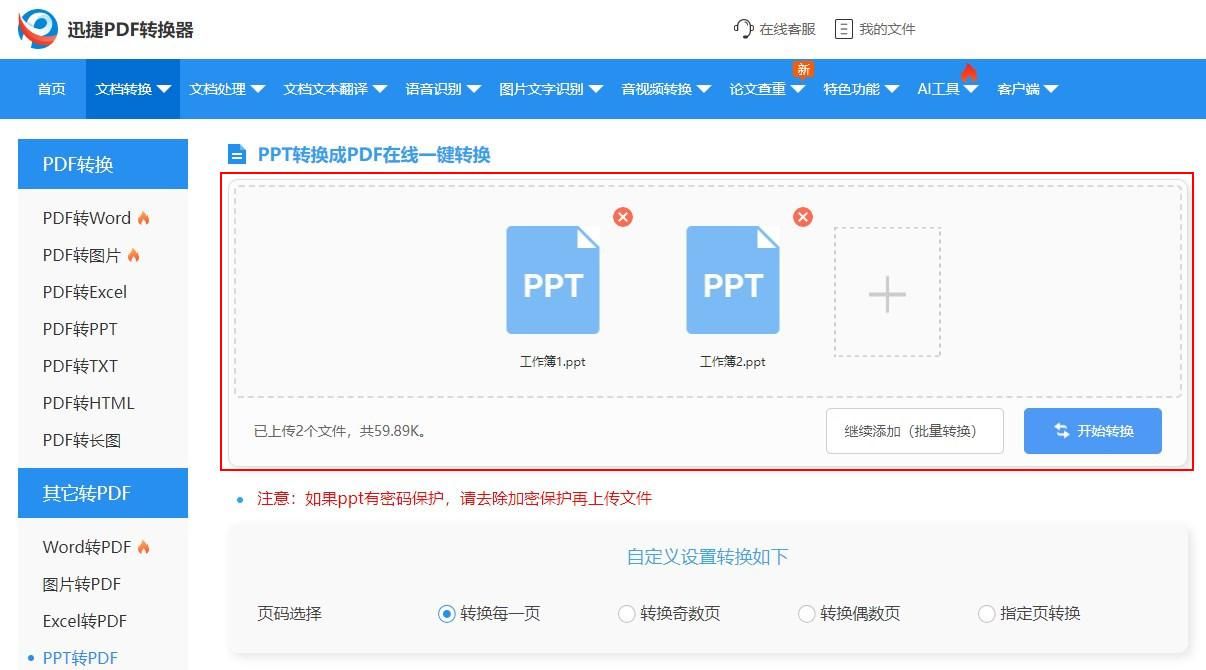Click 继续添加（批量转换）button

915,431
